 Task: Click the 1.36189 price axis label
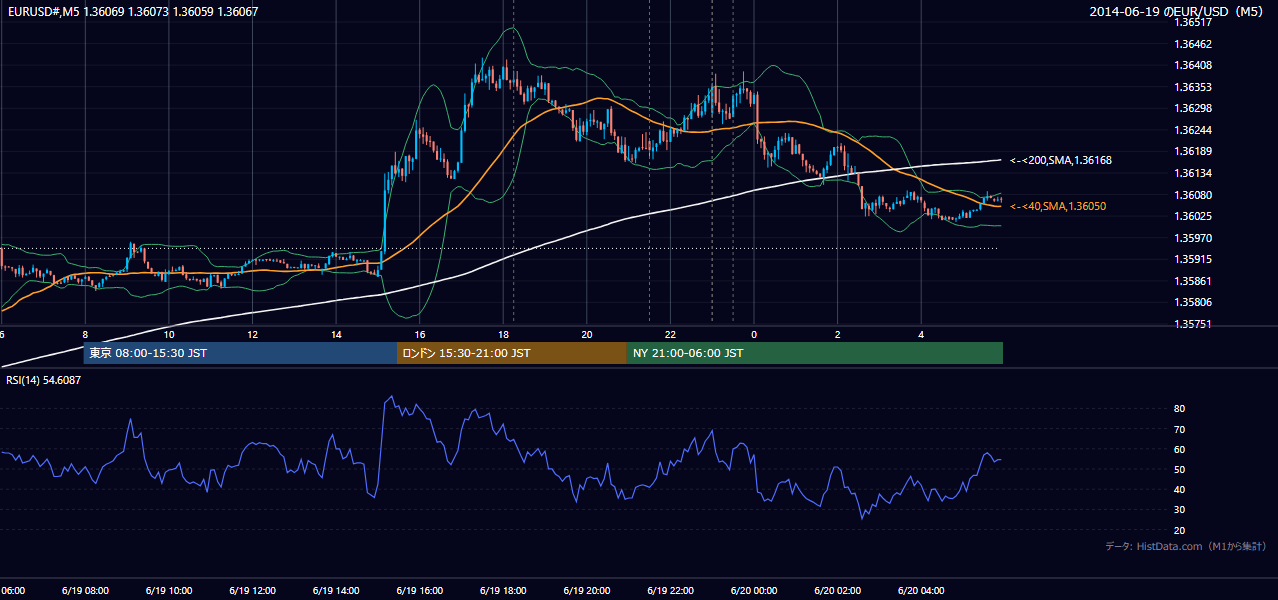[x=1193, y=151]
